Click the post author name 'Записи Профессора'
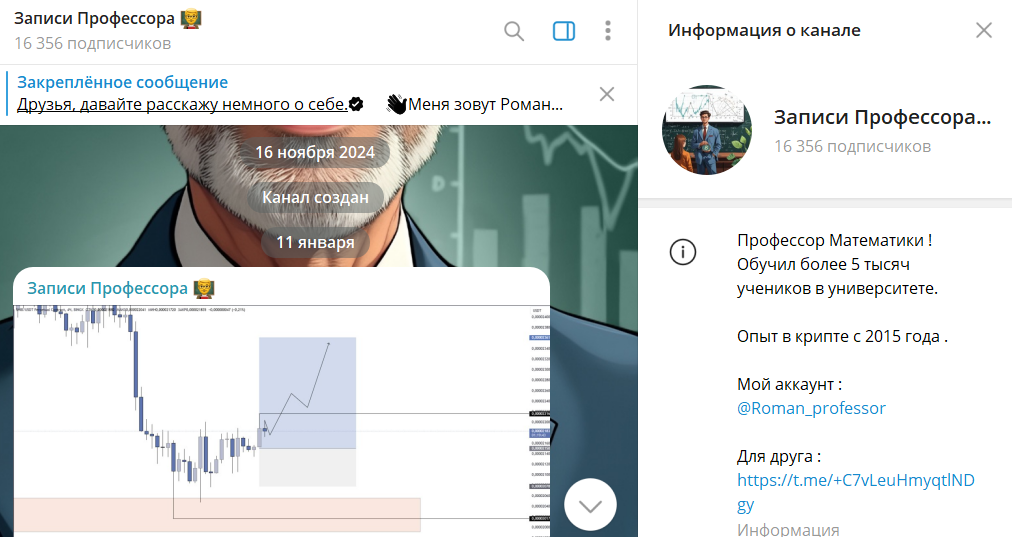Viewport: 1012px width, 537px height. pyautogui.click(x=107, y=289)
